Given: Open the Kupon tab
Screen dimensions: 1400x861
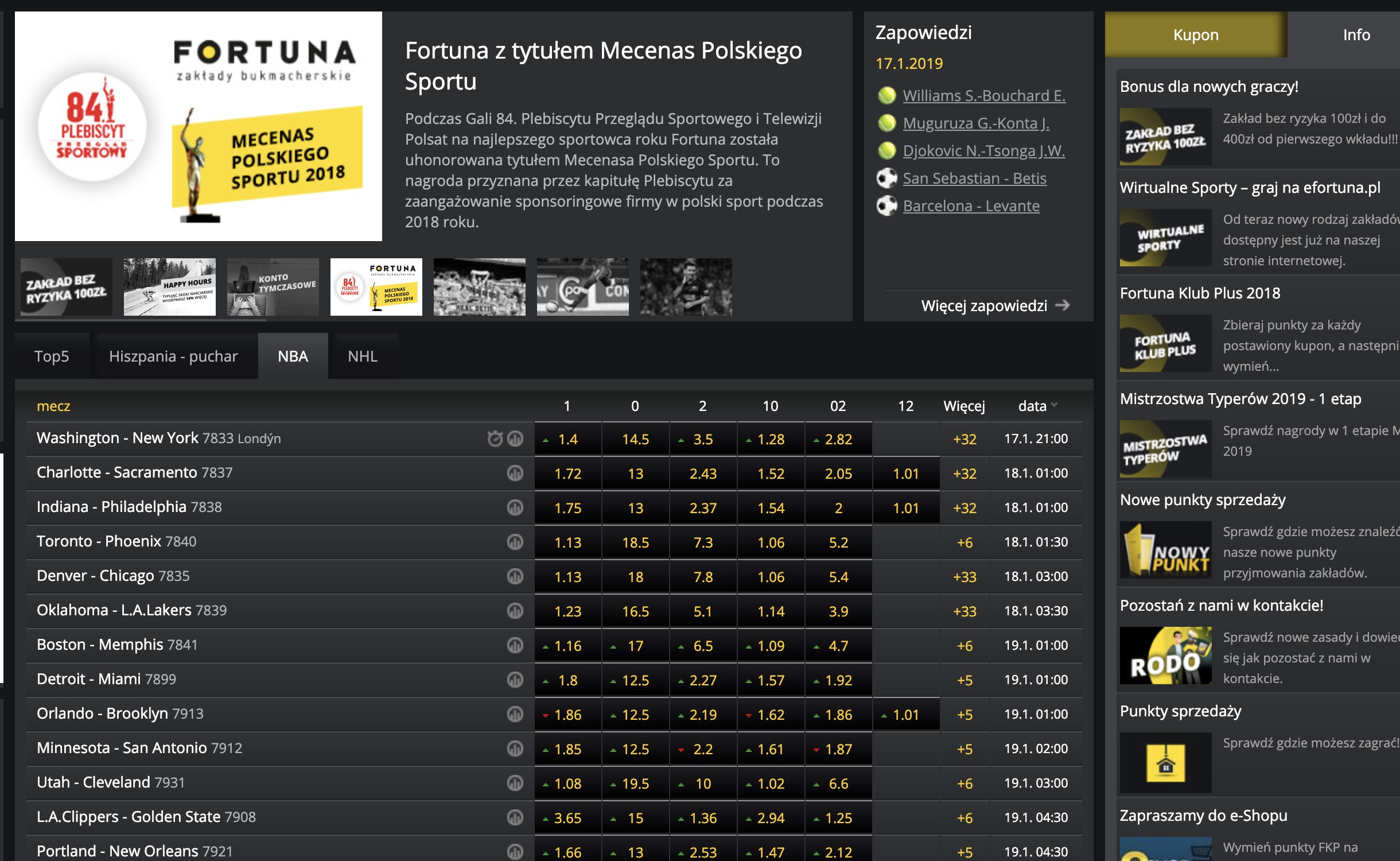Looking at the screenshot, I should coord(1196,34).
